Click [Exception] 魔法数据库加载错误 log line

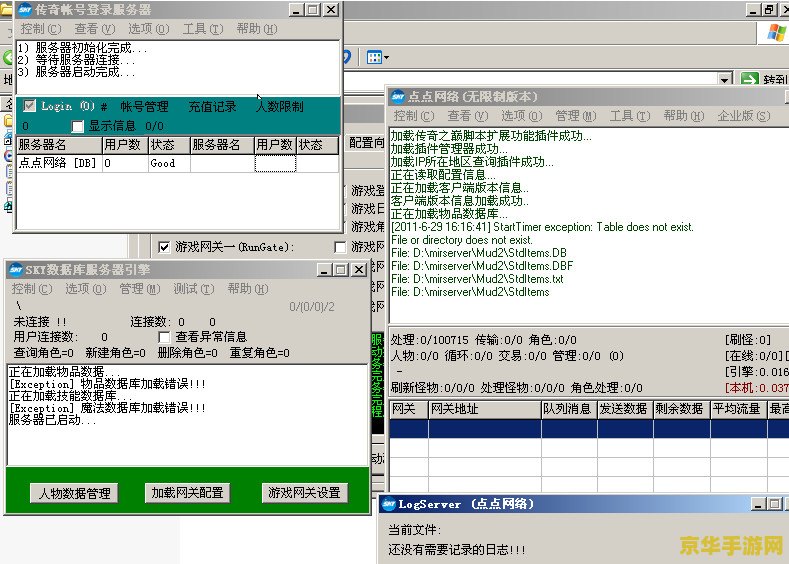click(x=107, y=408)
